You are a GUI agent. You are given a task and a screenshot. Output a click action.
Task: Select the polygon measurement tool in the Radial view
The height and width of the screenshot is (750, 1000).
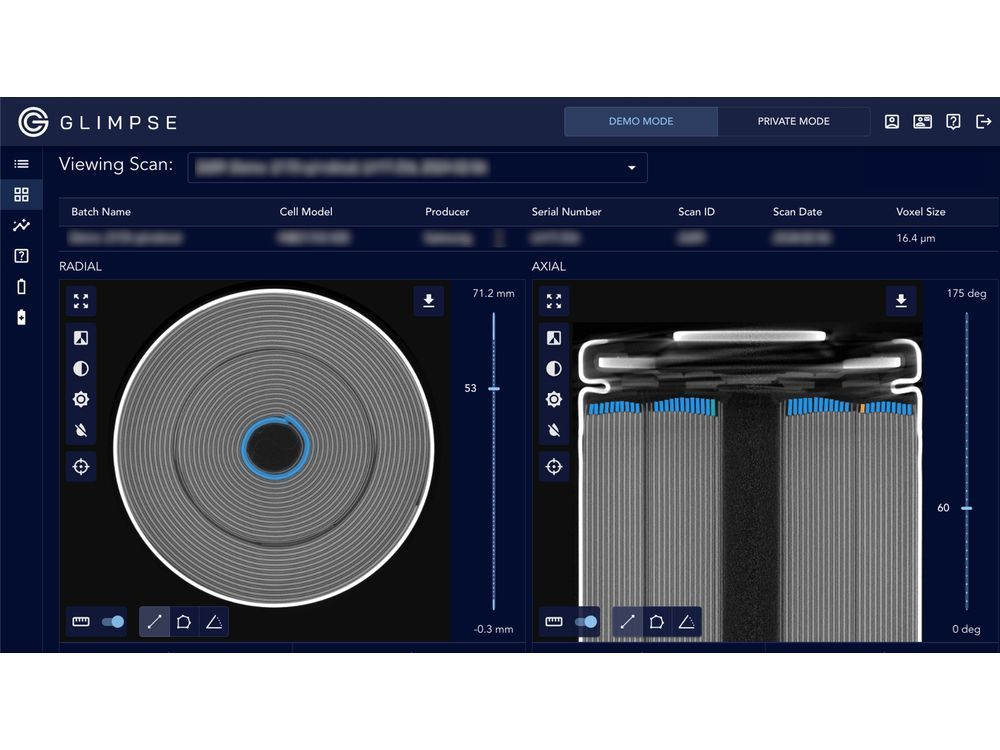(x=186, y=621)
